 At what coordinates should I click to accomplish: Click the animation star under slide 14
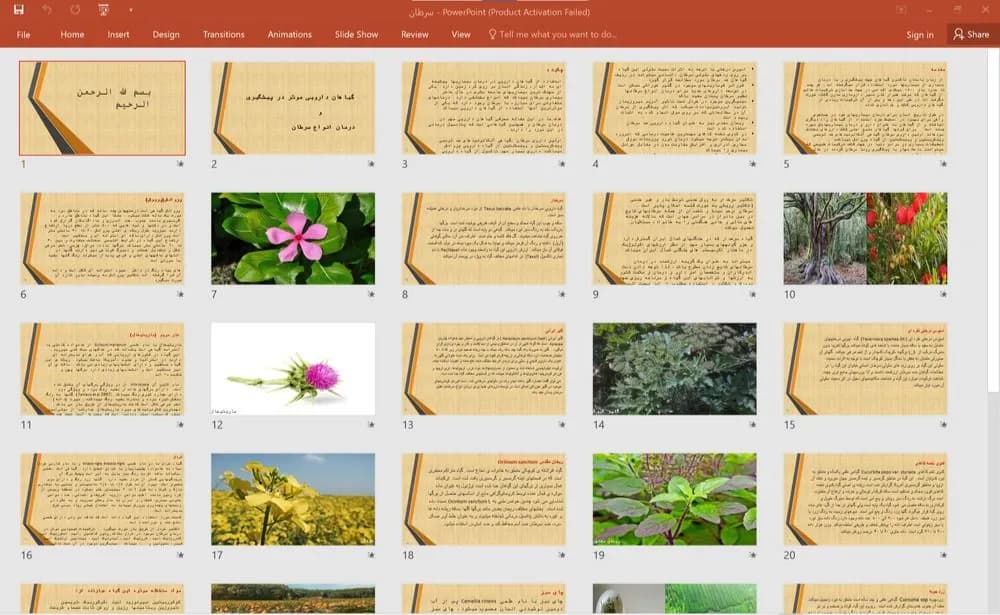753,424
